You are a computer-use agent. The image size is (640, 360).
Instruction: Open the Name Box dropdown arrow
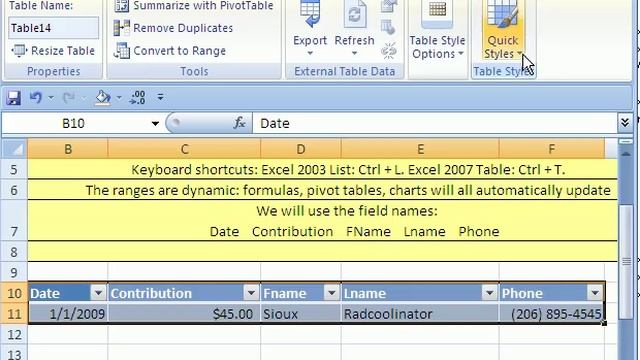[x=155, y=123]
